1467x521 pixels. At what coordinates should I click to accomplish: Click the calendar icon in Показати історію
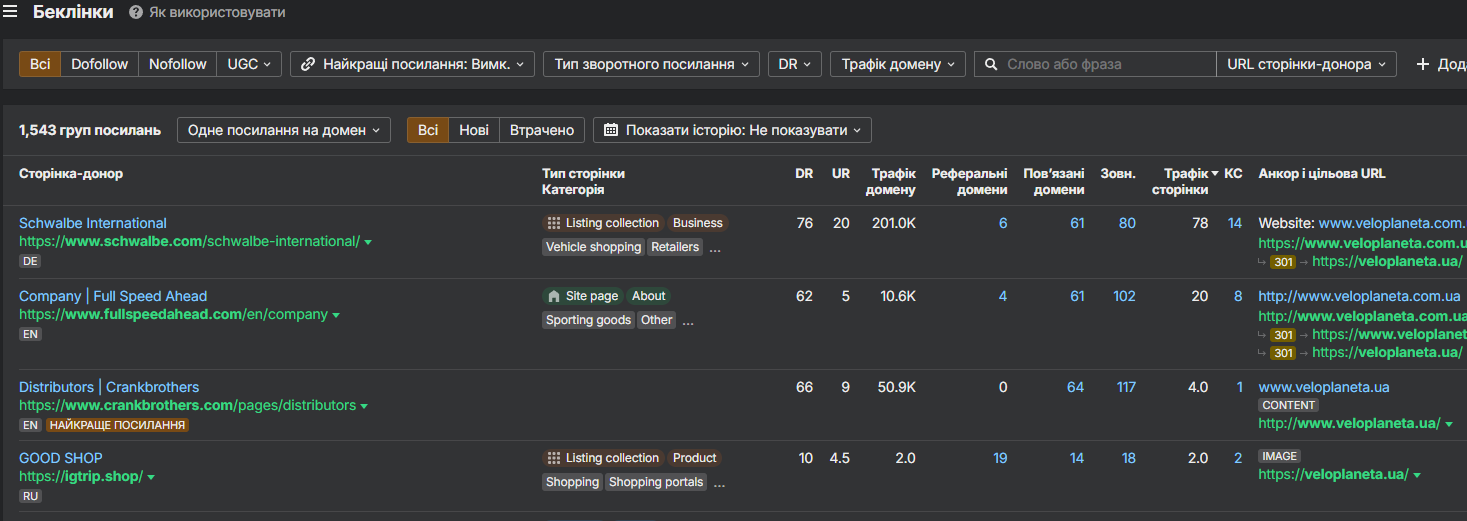611,130
